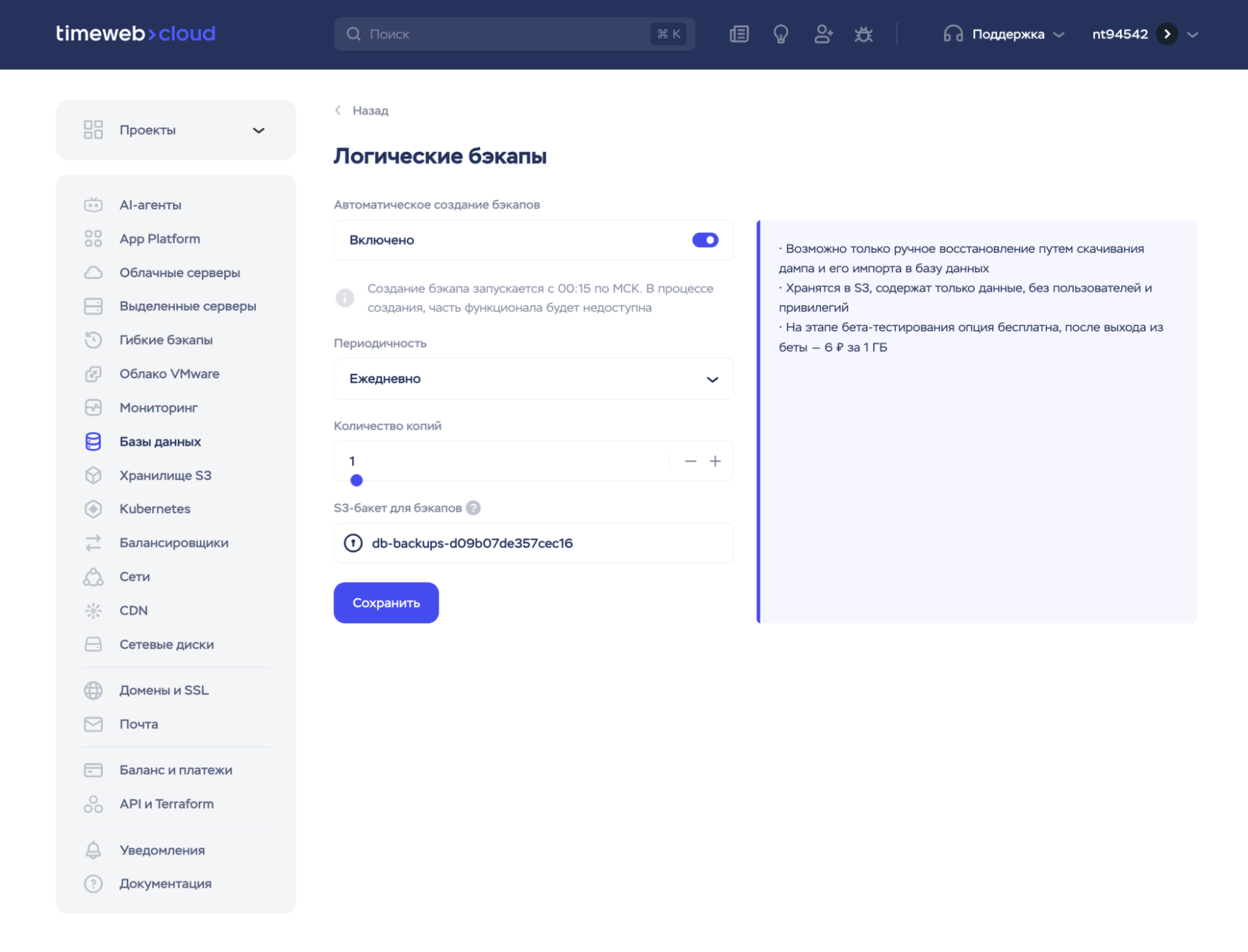This screenshot has height=952, width=1248.
Task: Decrease copies count with minus button
Action: [x=690, y=461]
